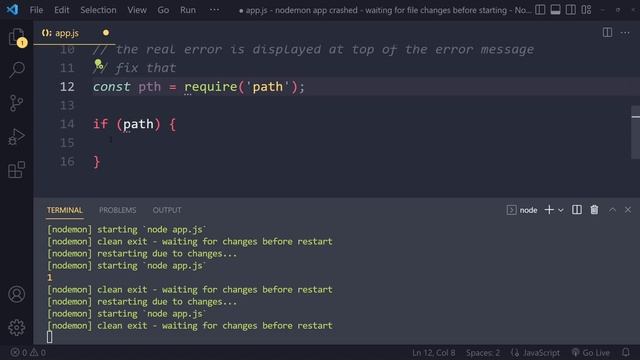Viewport: 640px width, 360px height.
Task: Click '[nodemon] restarting due to changes...' last occurrence
Action: pos(142,302)
